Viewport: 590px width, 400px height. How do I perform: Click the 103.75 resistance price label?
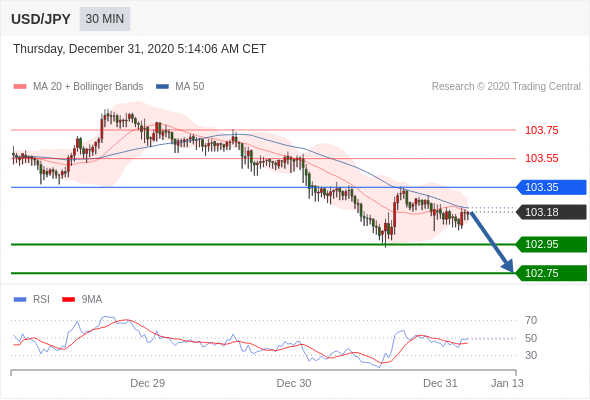pos(541,130)
